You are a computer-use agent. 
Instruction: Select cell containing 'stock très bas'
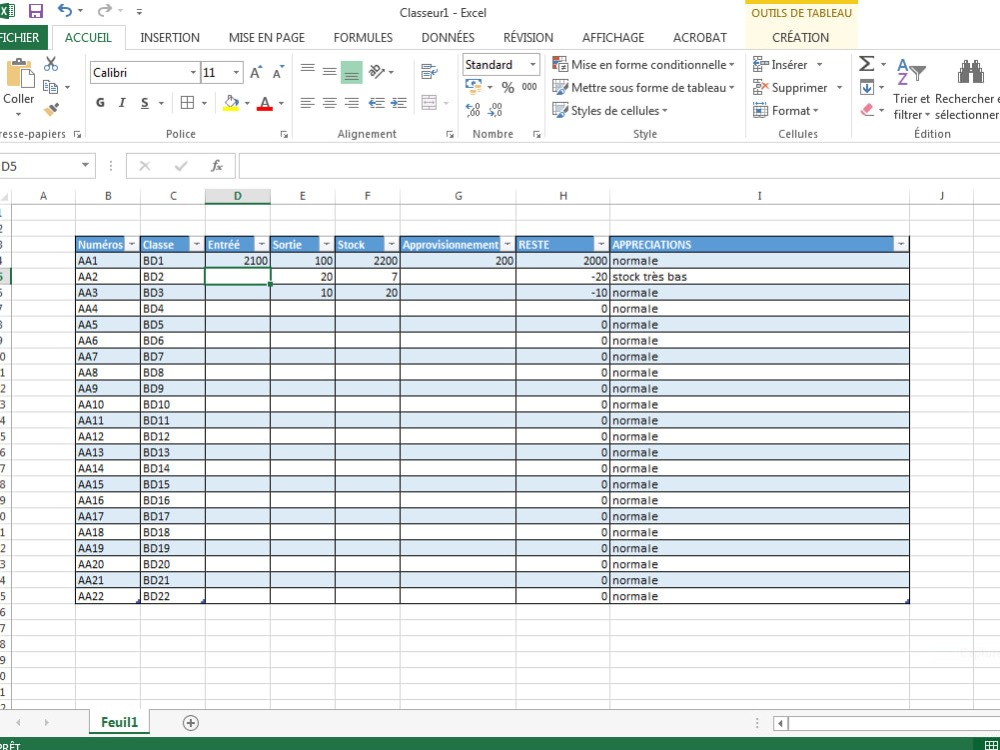[759, 277]
